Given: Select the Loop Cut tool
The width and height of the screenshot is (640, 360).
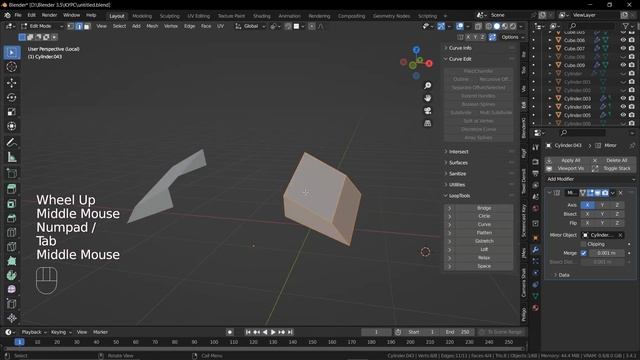Looking at the screenshot, I should coord(11,232).
